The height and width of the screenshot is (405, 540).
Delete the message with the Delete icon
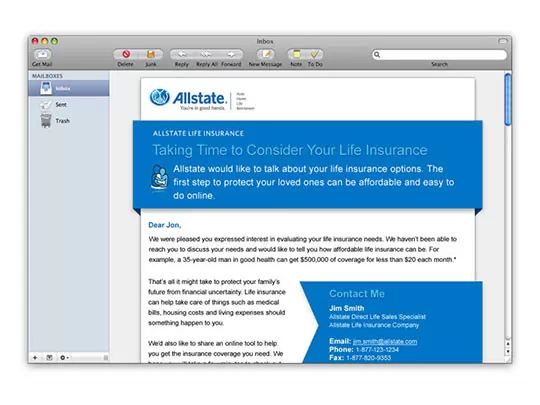click(126, 54)
